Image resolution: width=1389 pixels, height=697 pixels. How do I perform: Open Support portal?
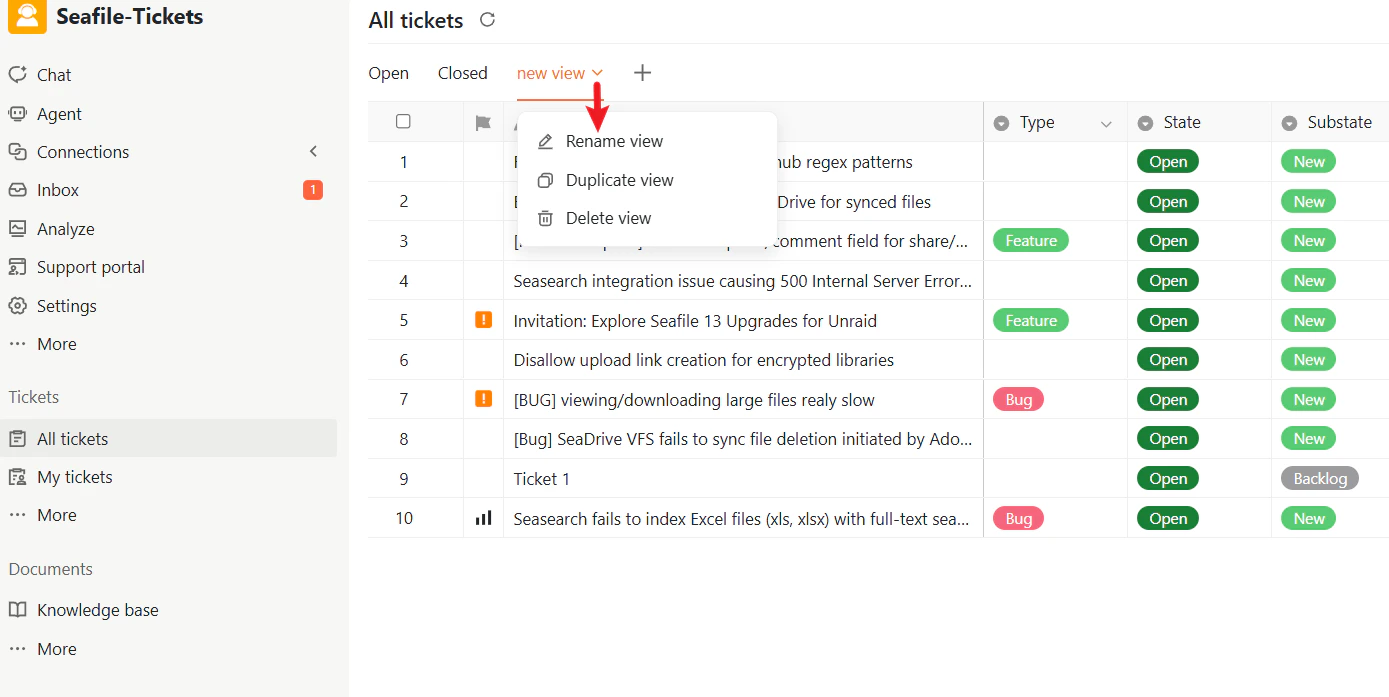pyautogui.click(x=90, y=267)
